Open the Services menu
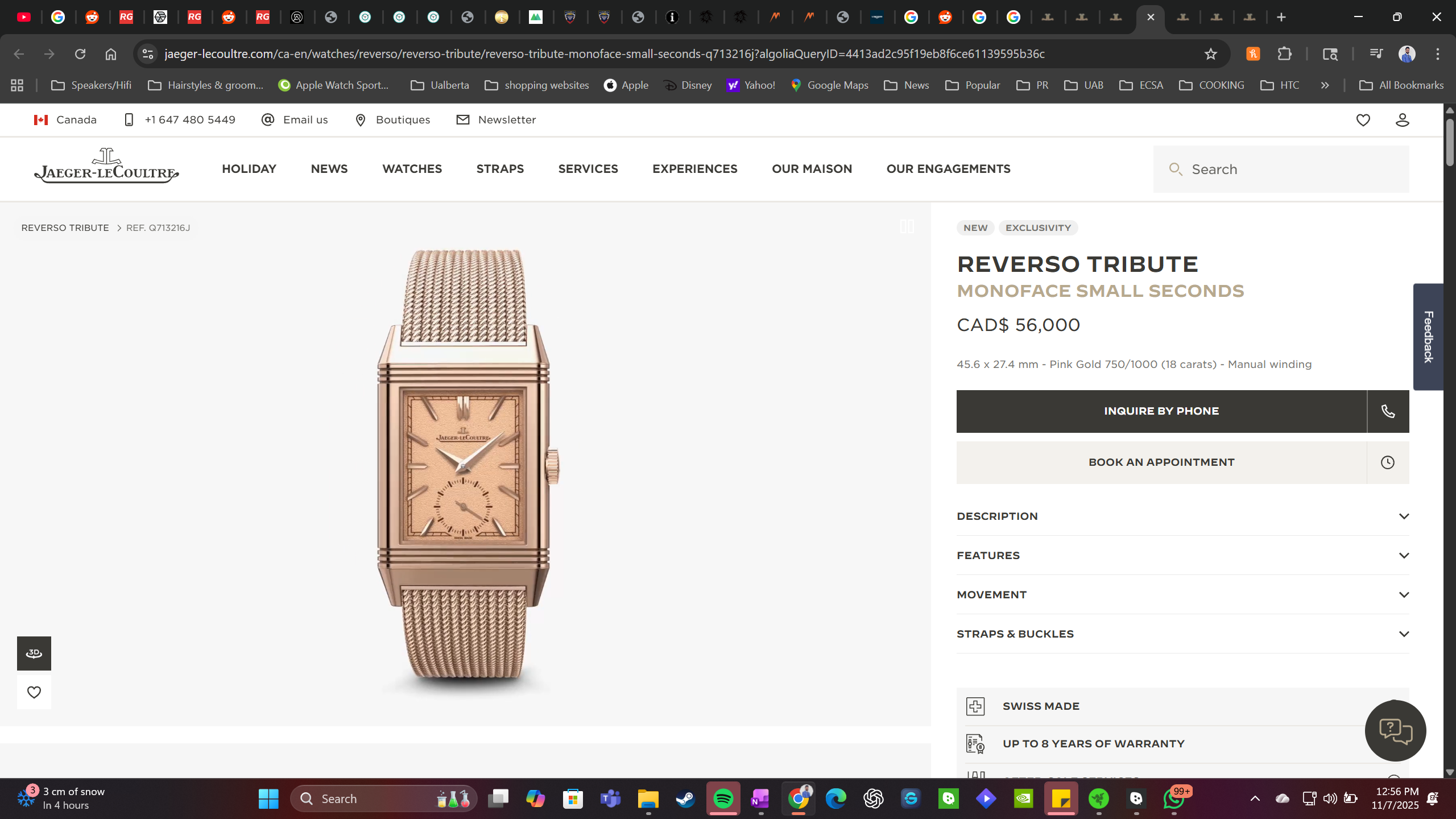Image resolution: width=1456 pixels, height=819 pixels. click(588, 169)
